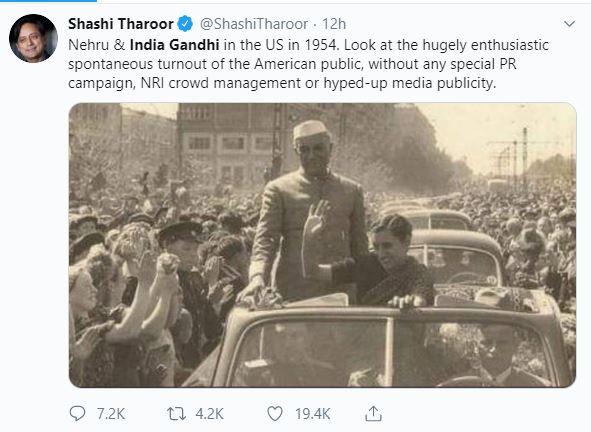
Task: Click the bold India Gandhi text
Action: (175, 44)
